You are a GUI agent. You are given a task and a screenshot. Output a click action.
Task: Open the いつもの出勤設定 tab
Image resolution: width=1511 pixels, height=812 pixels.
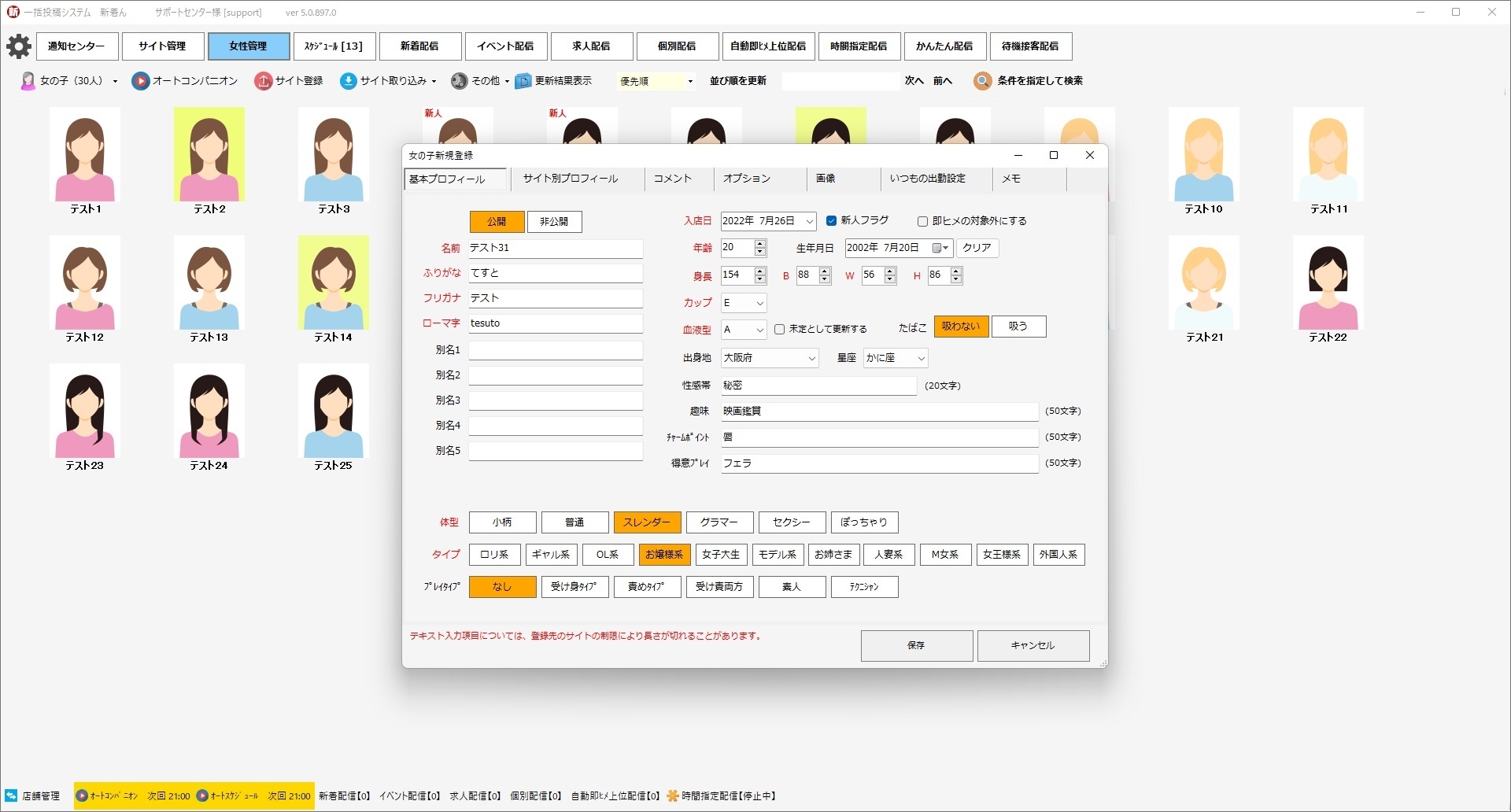click(x=927, y=179)
